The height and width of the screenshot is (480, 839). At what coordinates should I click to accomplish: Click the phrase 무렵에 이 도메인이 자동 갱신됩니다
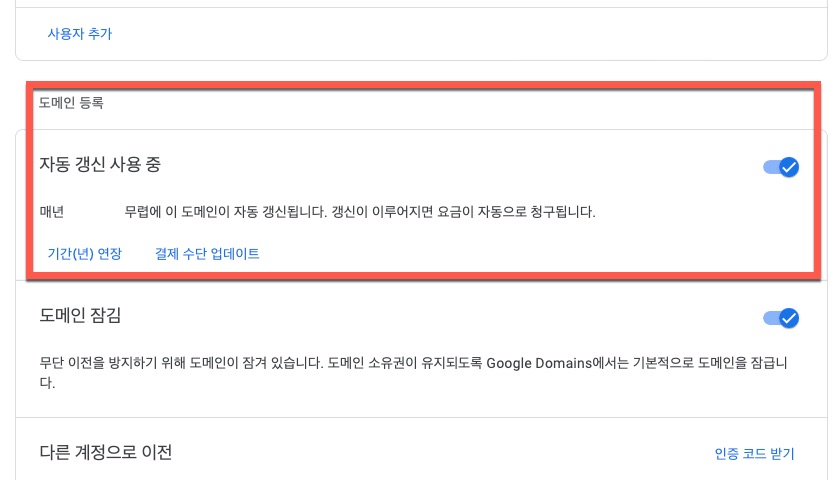tap(225, 212)
